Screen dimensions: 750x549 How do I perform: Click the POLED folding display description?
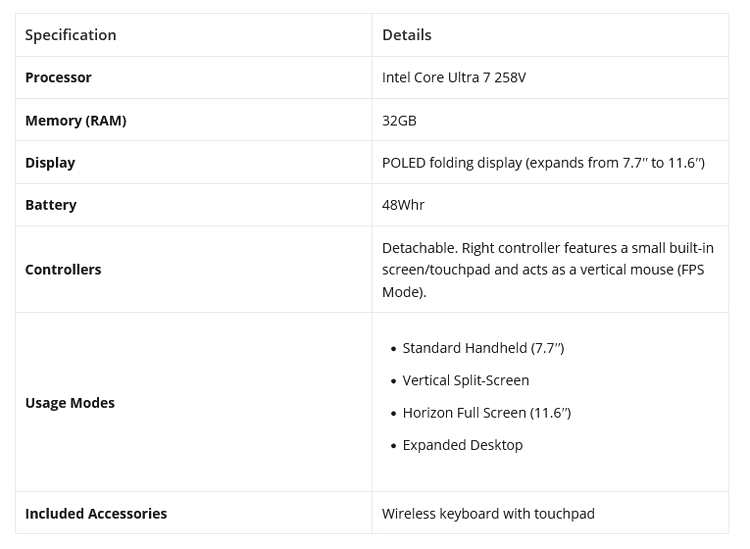coord(542,163)
